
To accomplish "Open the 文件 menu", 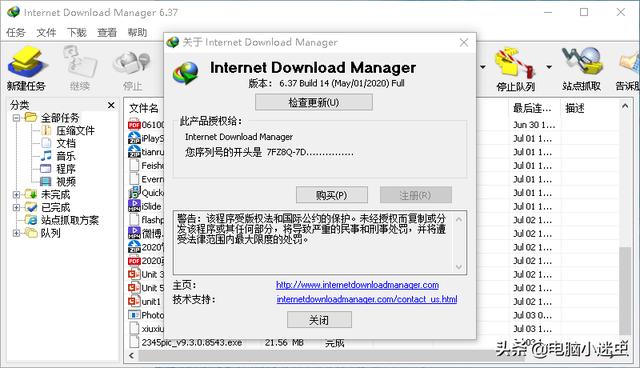I will click(x=46, y=32).
